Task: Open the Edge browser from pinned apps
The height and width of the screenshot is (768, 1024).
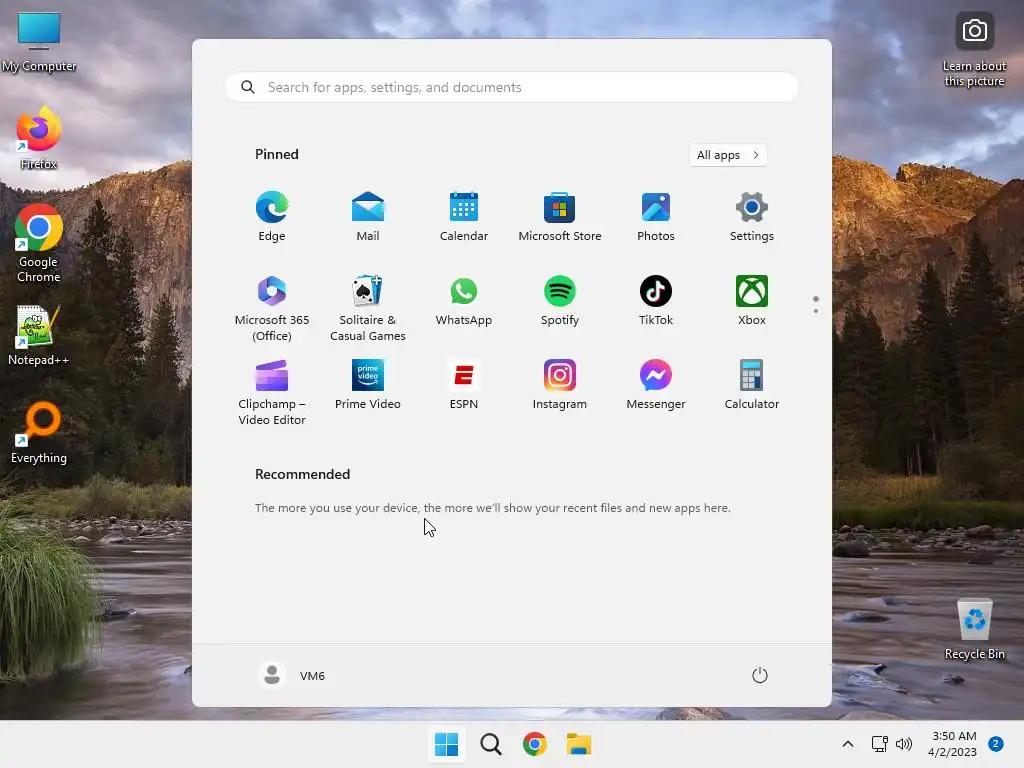Action: pyautogui.click(x=272, y=216)
